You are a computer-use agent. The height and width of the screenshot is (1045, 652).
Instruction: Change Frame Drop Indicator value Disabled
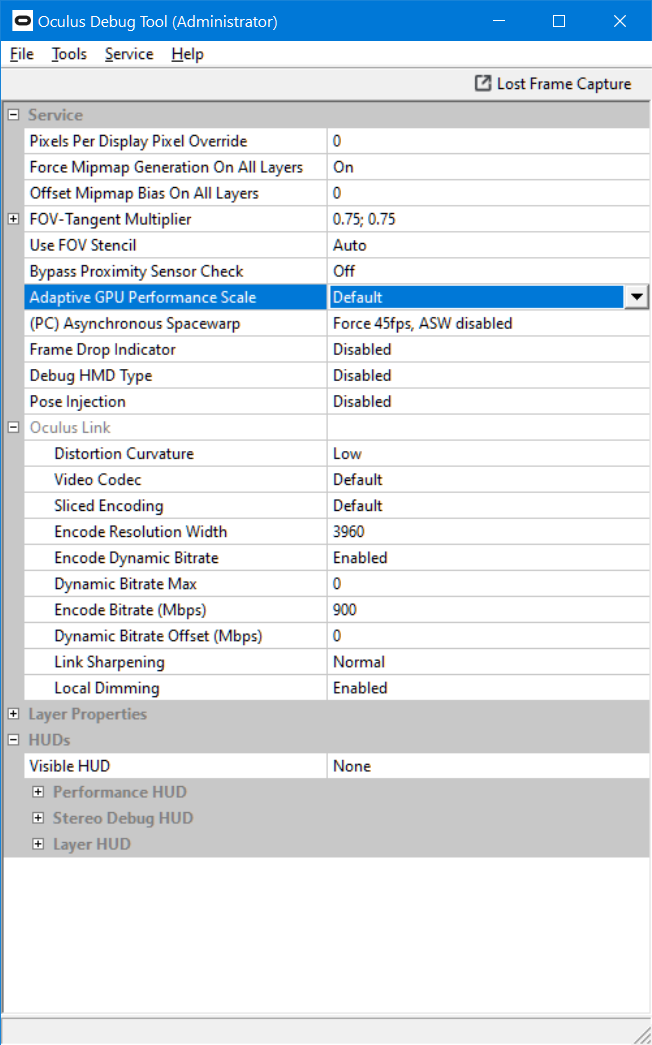(488, 349)
